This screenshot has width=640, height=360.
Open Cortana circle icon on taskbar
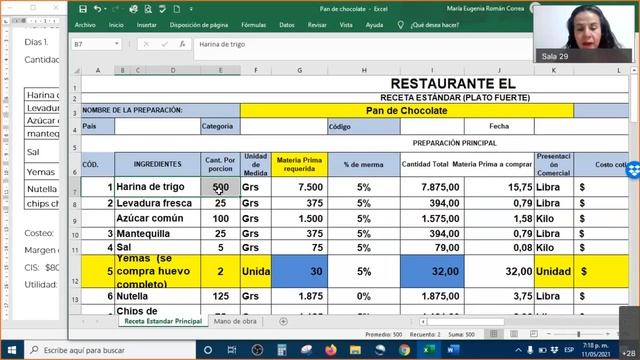pyautogui.click(x=208, y=350)
